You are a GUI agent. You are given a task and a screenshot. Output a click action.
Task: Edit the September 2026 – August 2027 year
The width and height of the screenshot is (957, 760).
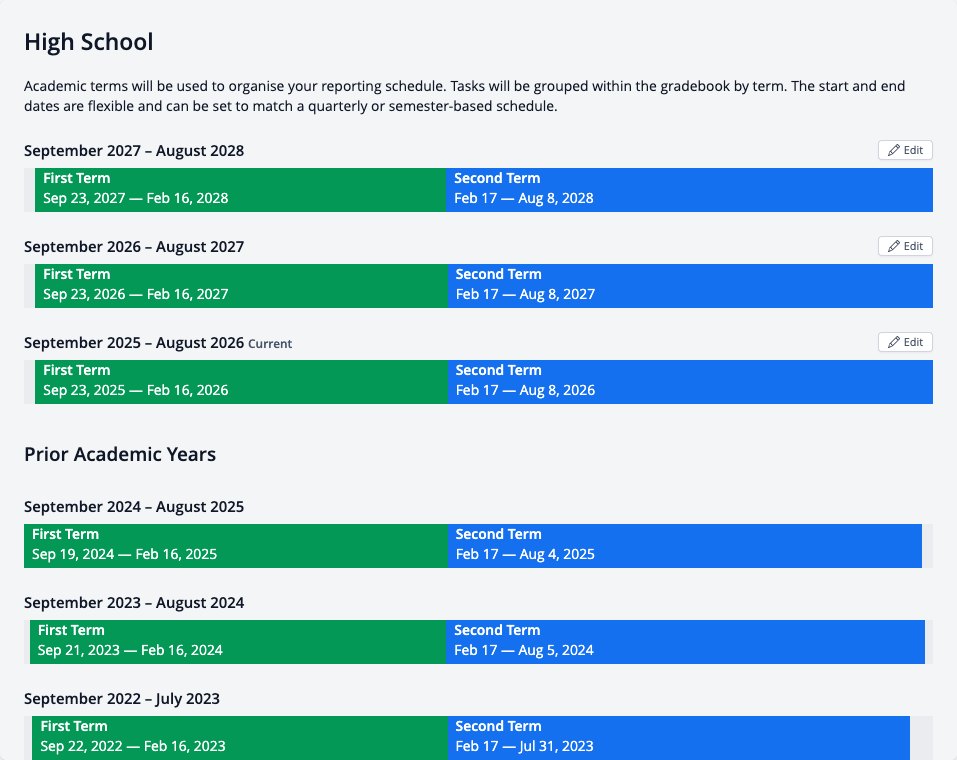pyautogui.click(x=905, y=246)
